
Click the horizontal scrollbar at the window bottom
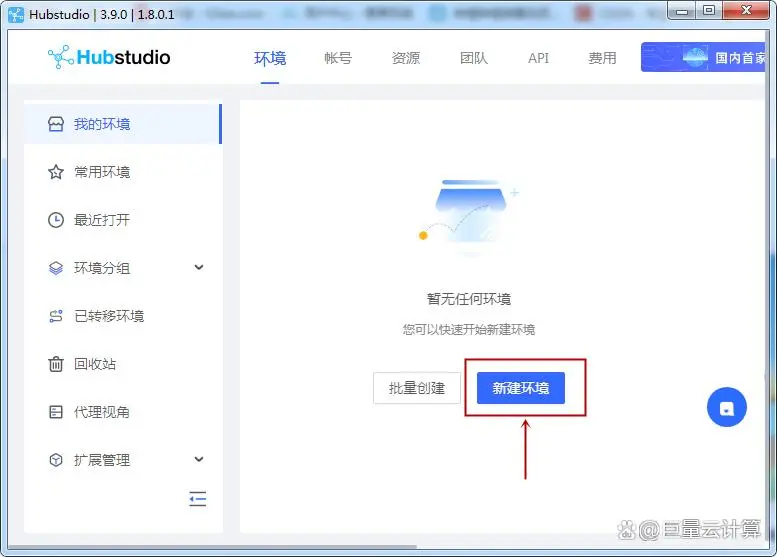coord(212,547)
